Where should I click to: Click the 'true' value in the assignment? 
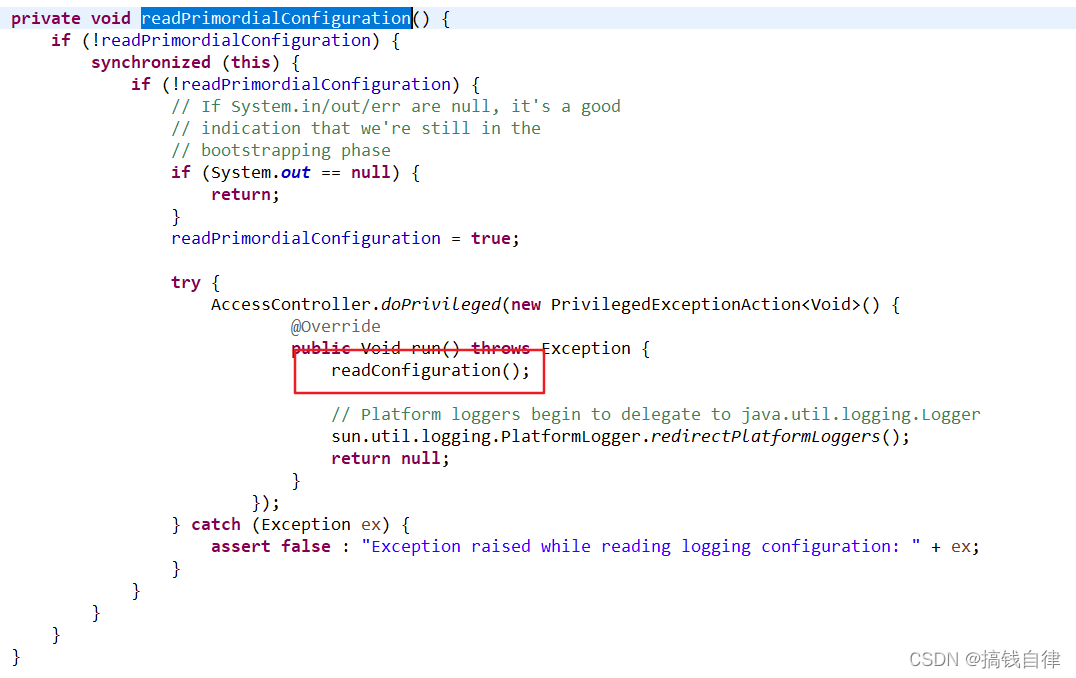pos(491,238)
